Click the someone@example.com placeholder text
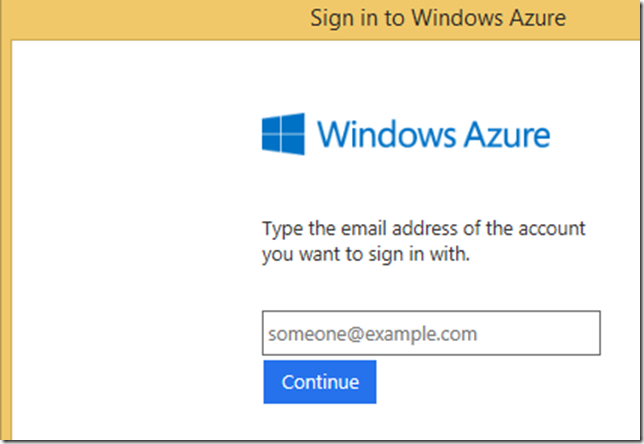 [x=372, y=334]
